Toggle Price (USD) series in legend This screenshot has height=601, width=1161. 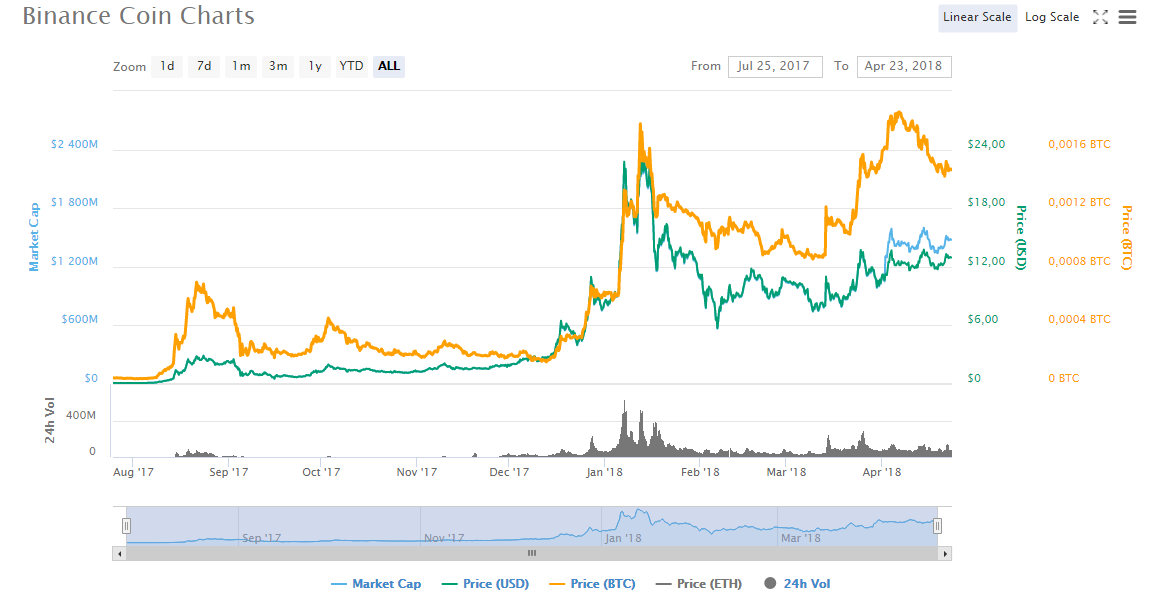[485, 584]
